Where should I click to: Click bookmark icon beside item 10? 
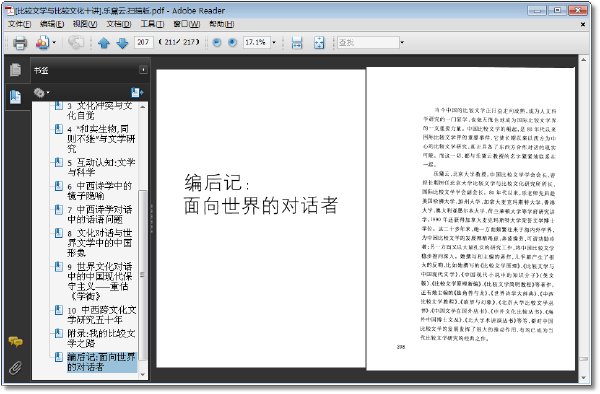59,310
